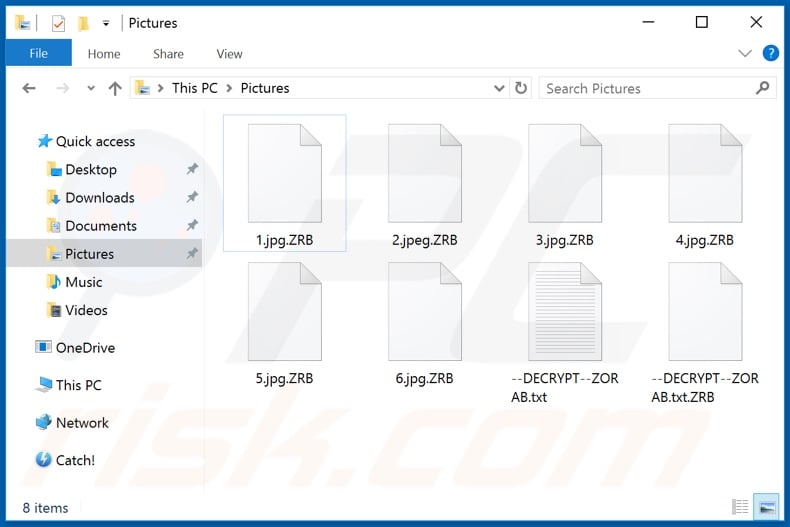Open the File tab
Screen dimensions: 790x527
tap(39, 53)
